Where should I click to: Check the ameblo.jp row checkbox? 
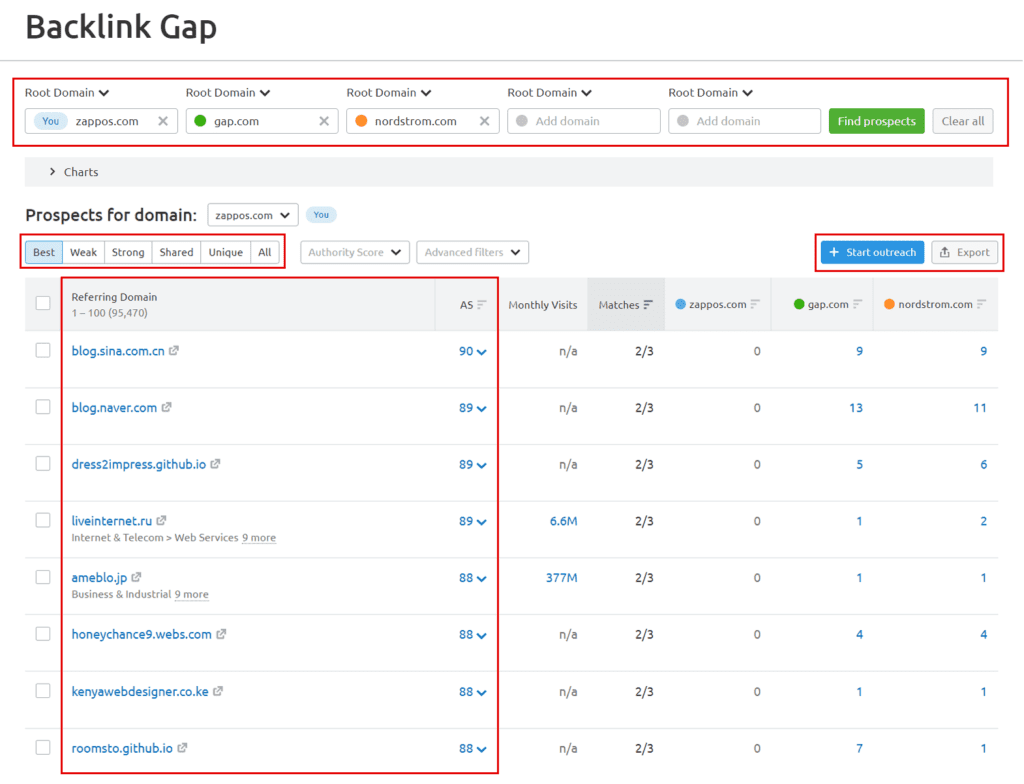pyautogui.click(x=43, y=578)
